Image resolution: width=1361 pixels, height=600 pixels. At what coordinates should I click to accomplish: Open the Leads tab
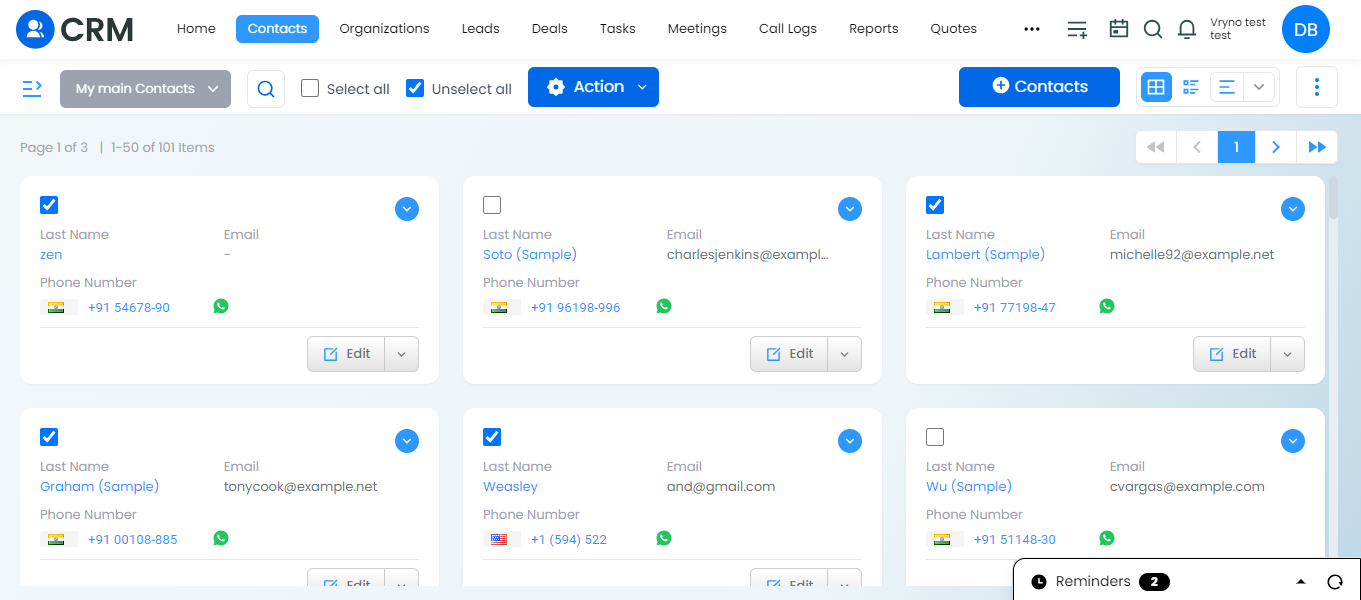(x=480, y=29)
